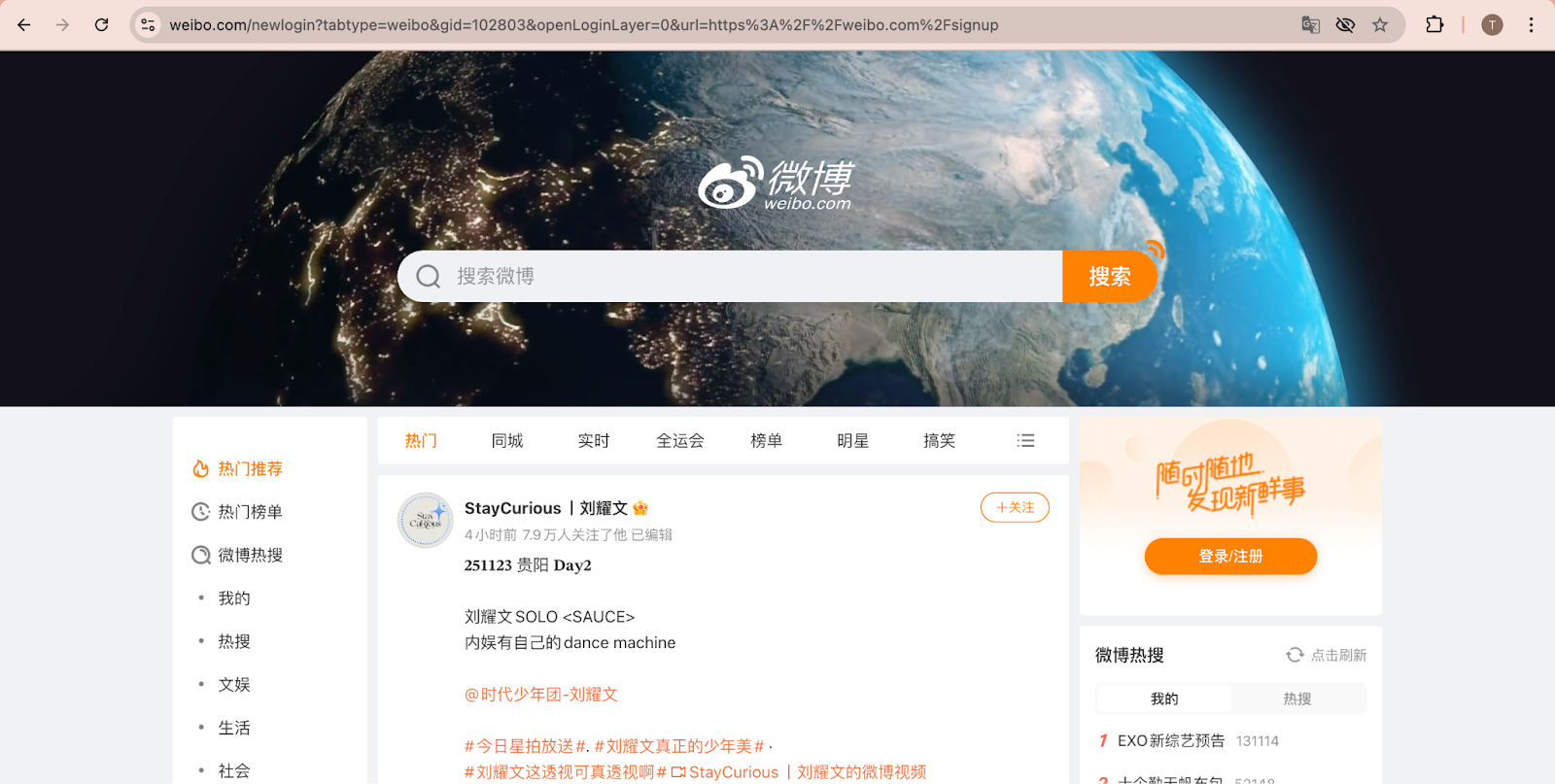Click the crown badge after 刘耀文
This screenshot has width=1555, height=784.
(x=640, y=508)
